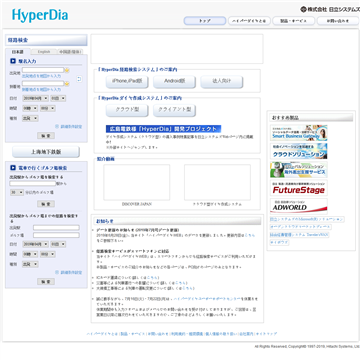360x360 pixels.
Task: Play the クラウド型ダイヤ作成システム video thumbnail
Action: [217, 182]
